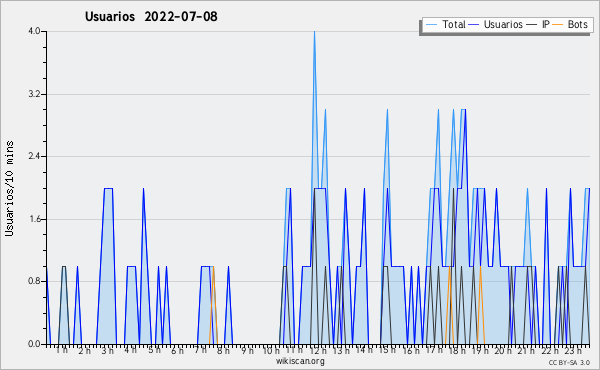Click the 'CC BY-SA 3.0' license text
Image resolution: width=600 pixels, height=370 pixels.
(569, 363)
